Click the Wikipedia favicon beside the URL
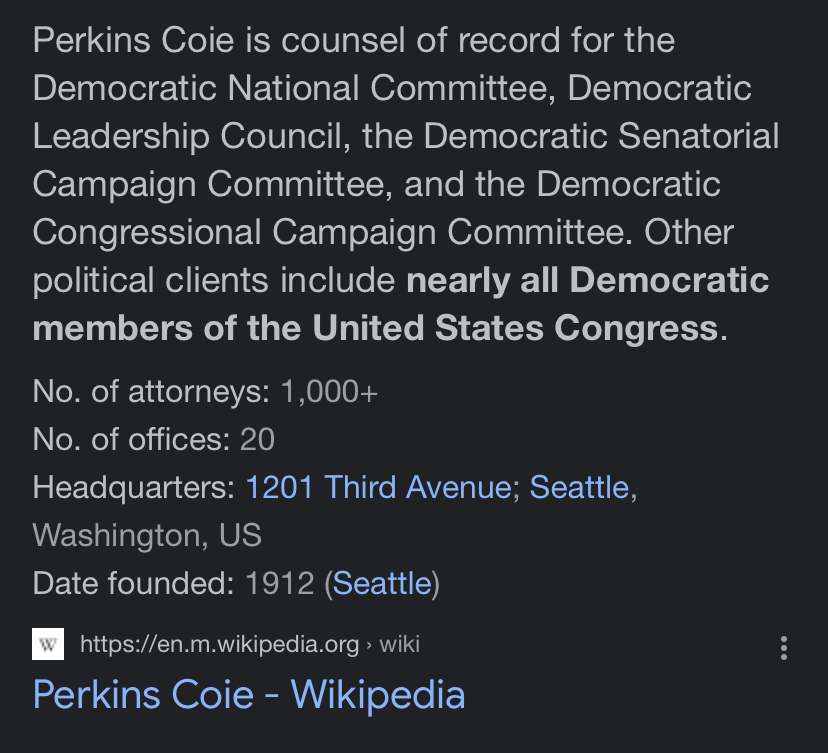The width and height of the screenshot is (828, 753). [x=48, y=644]
